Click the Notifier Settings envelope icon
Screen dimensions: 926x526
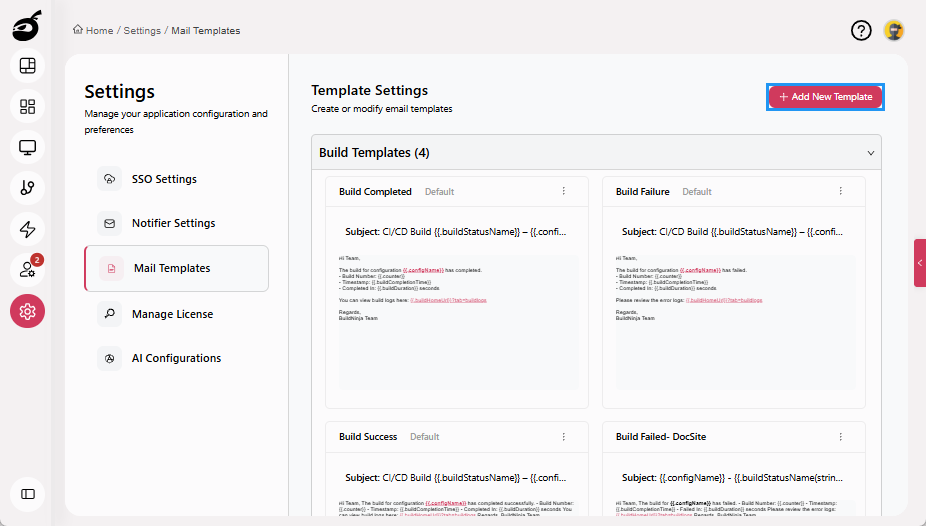coord(109,223)
